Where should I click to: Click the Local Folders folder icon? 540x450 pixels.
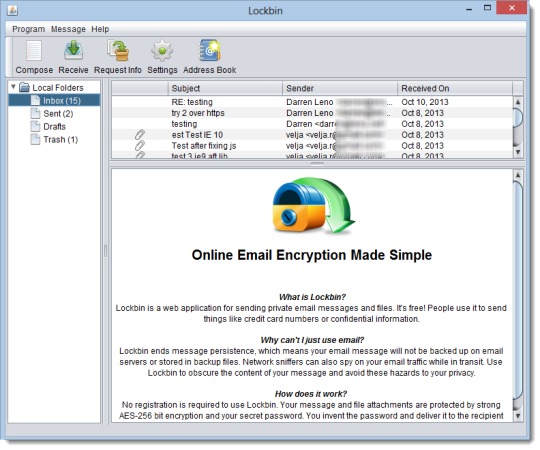point(24,87)
